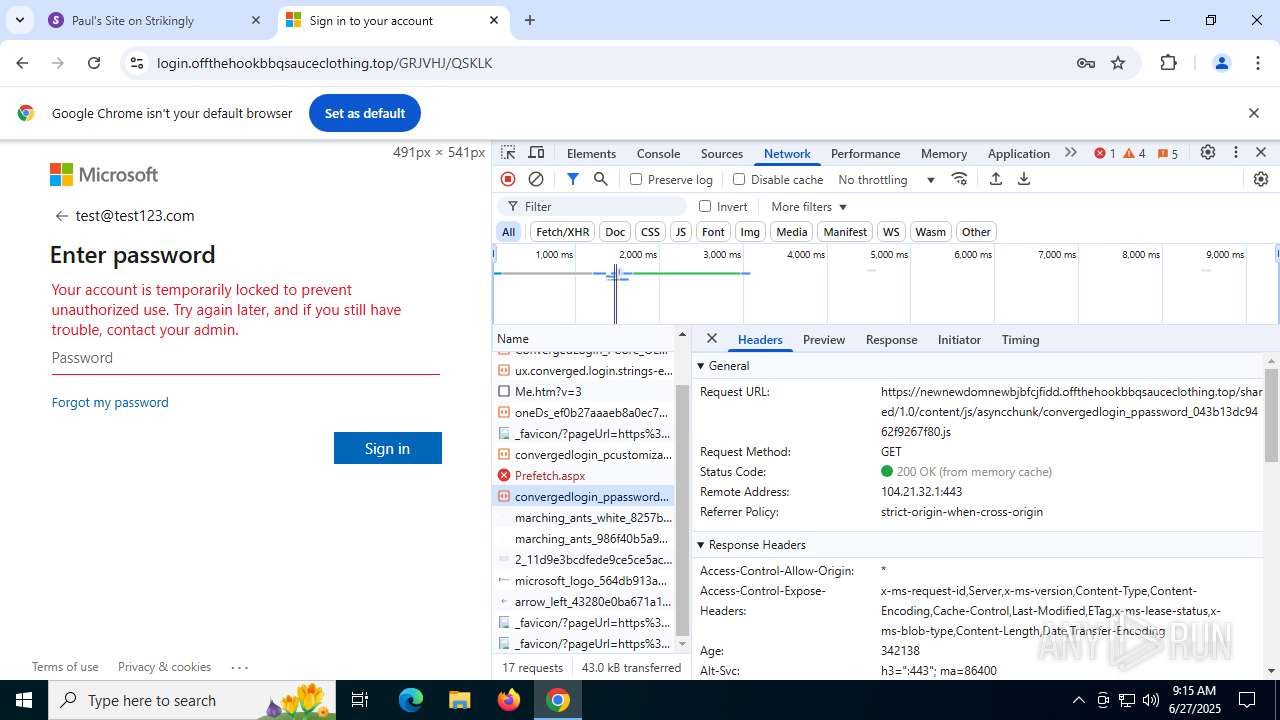Export HAR file download icon
Image resolution: width=1280 pixels, height=720 pixels.
(1024, 179)
